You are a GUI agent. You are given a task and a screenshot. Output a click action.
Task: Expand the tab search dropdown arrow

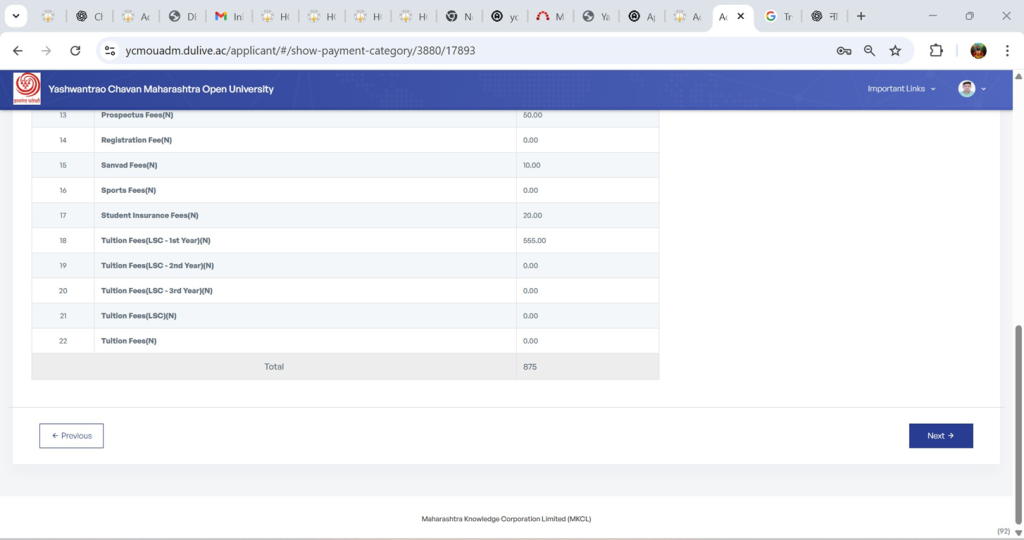coord(16,16)
